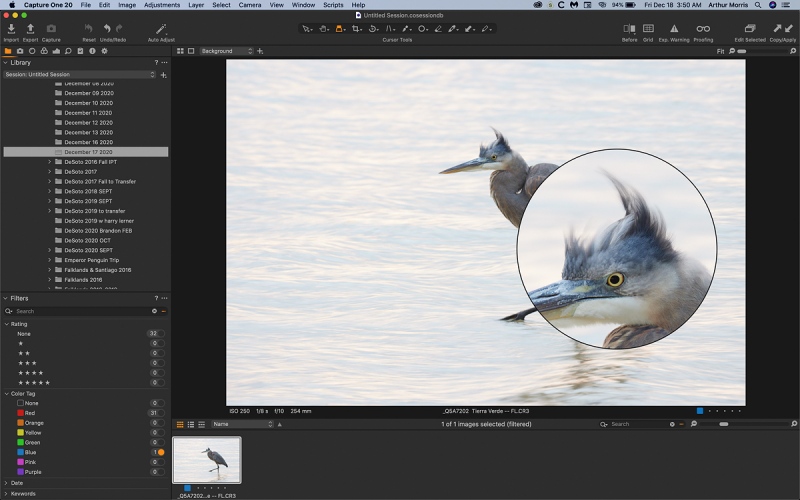
Task: Toggle the Before comparison view
Action: 629,29
